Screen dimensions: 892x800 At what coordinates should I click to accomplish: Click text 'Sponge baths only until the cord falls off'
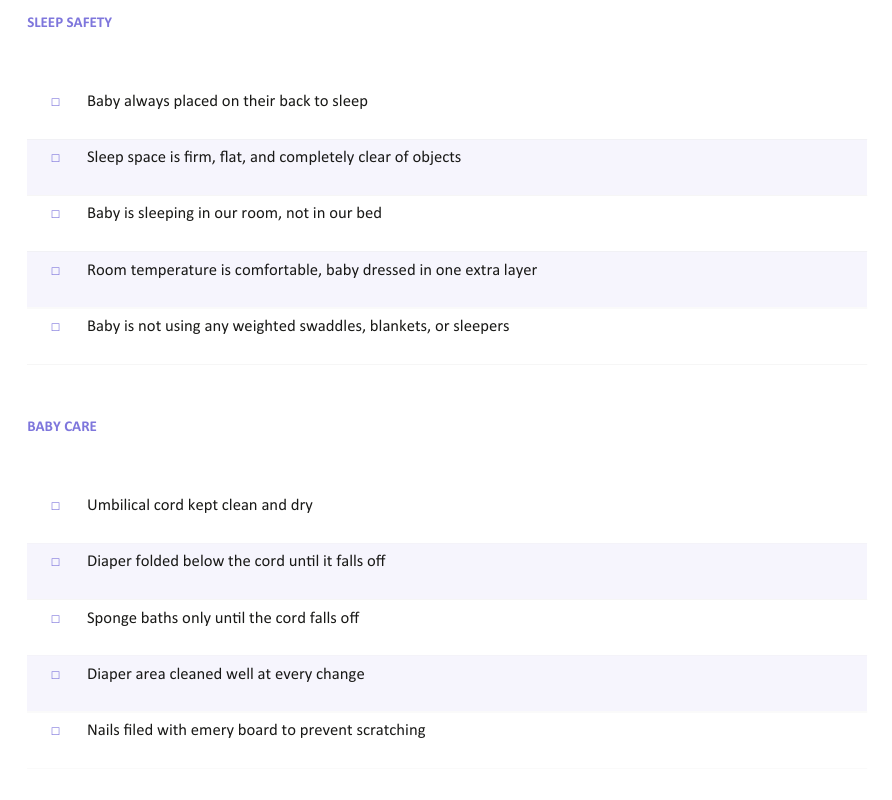pyautogui.click(x=223, y=618)
